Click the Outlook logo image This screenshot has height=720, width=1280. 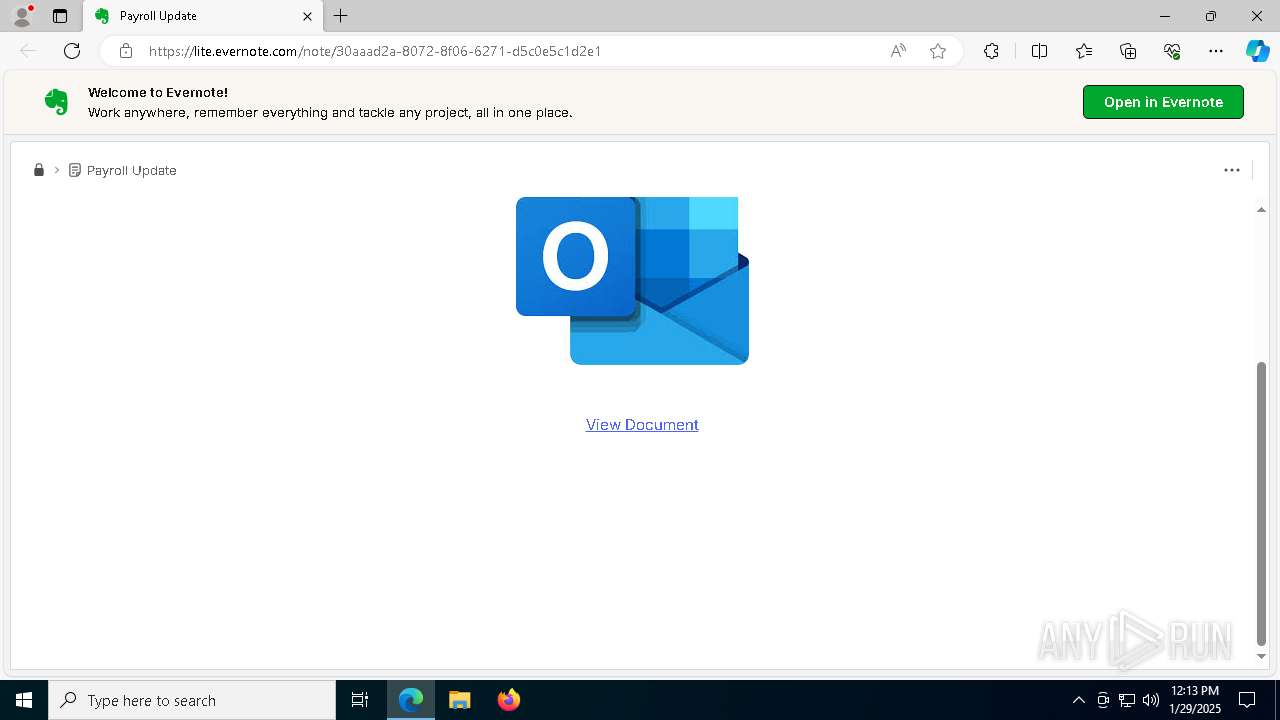[632, 281]
